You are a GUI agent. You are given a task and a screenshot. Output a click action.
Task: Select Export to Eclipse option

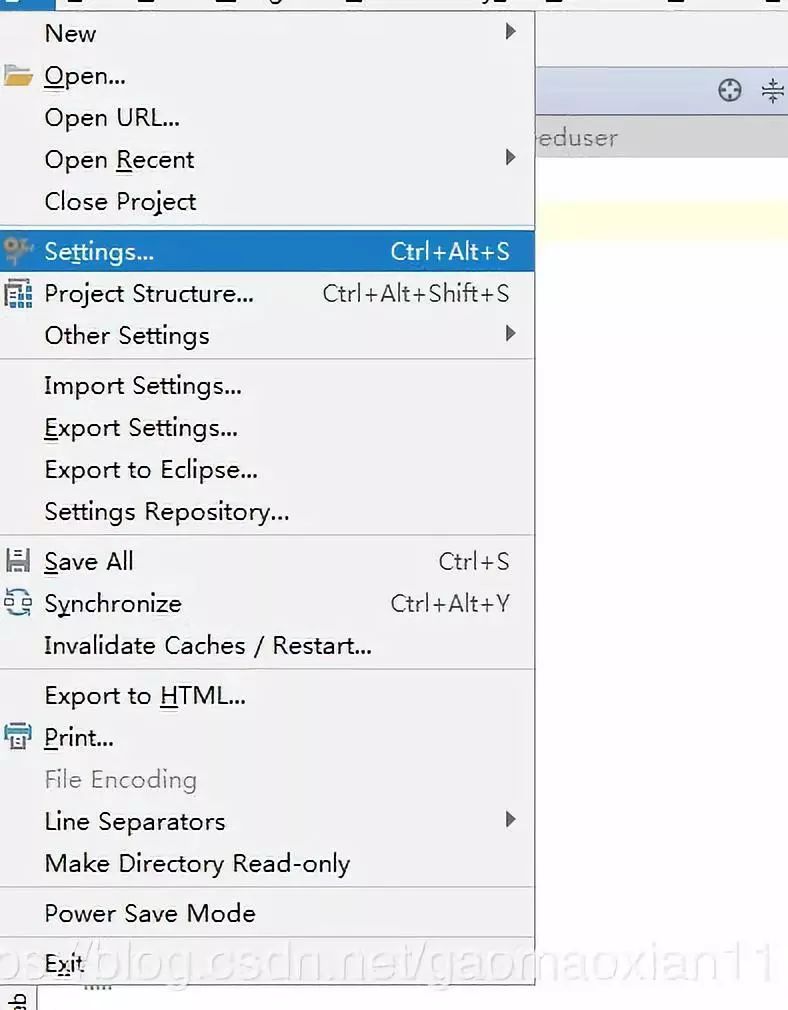pyautogui.click(x=151, y=470)
